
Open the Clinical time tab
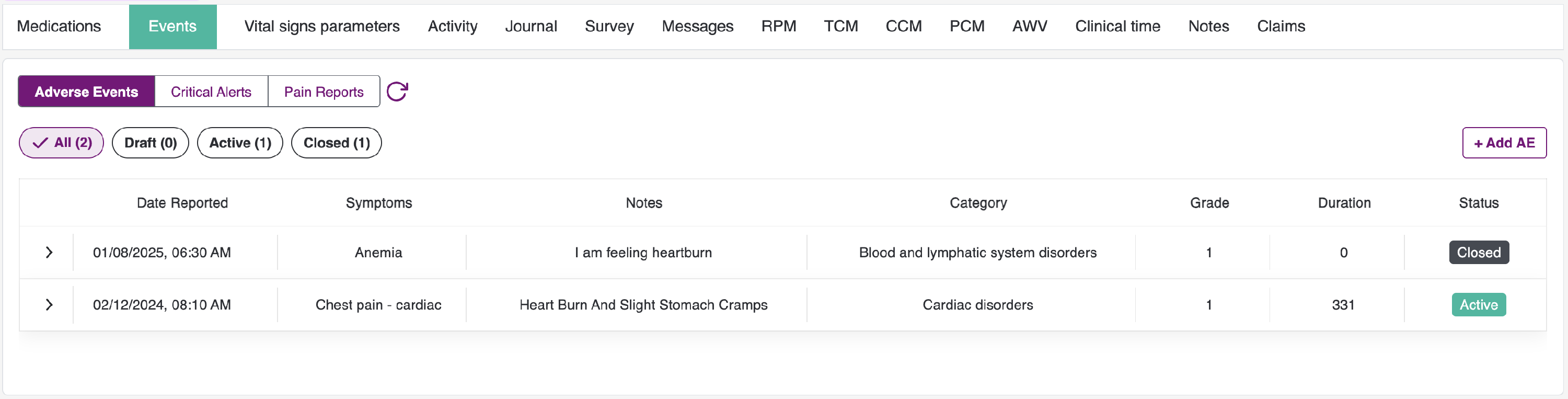coord(1117,26)
